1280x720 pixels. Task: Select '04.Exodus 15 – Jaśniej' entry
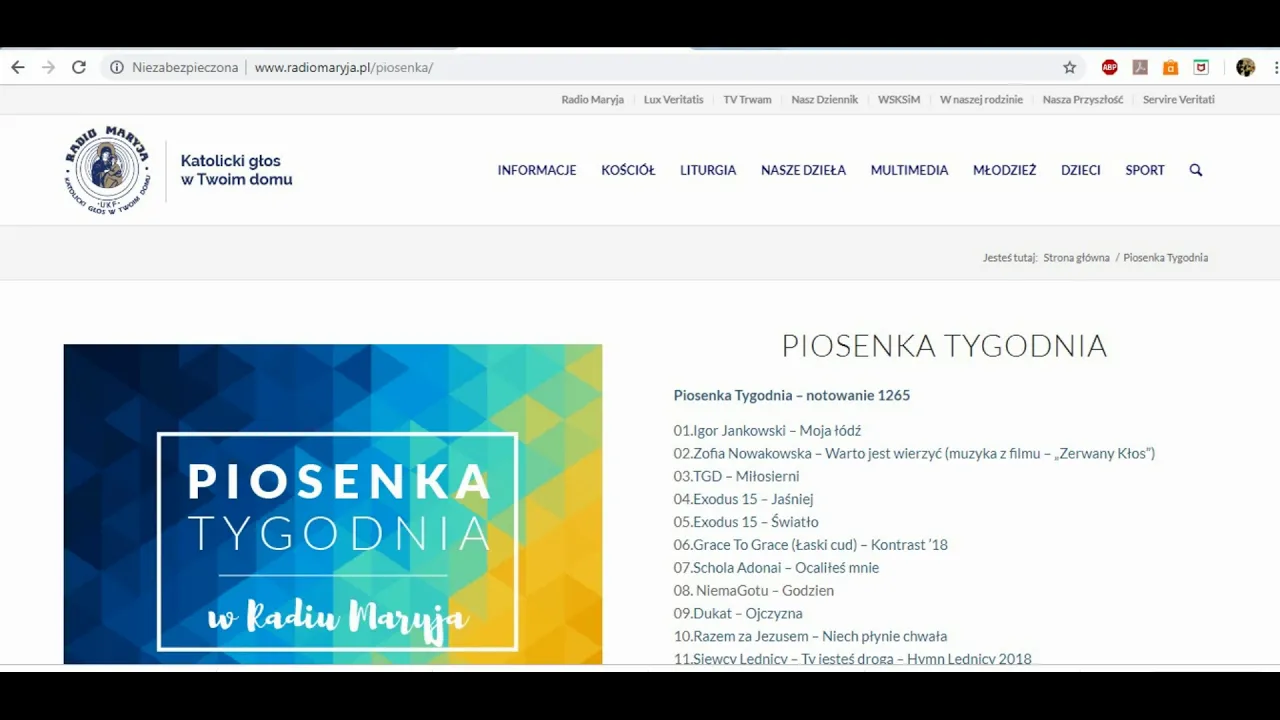coord(743,499)
